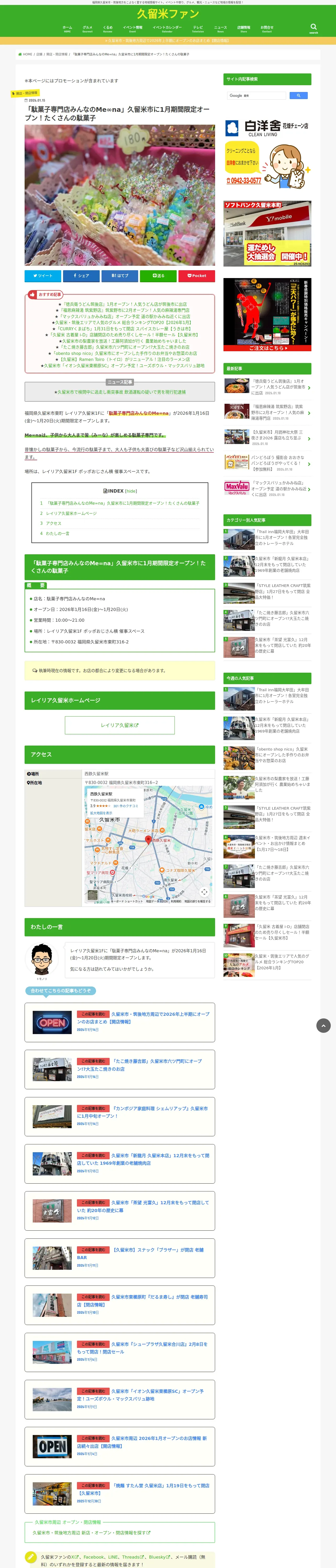
Task: Open the ソフトバンク久留米本町 ad banner
Action: point(267,234)
